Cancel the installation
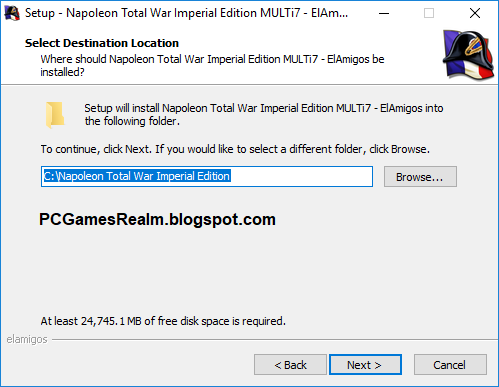This screenshot has height=387, width=499. pos(450,365)
